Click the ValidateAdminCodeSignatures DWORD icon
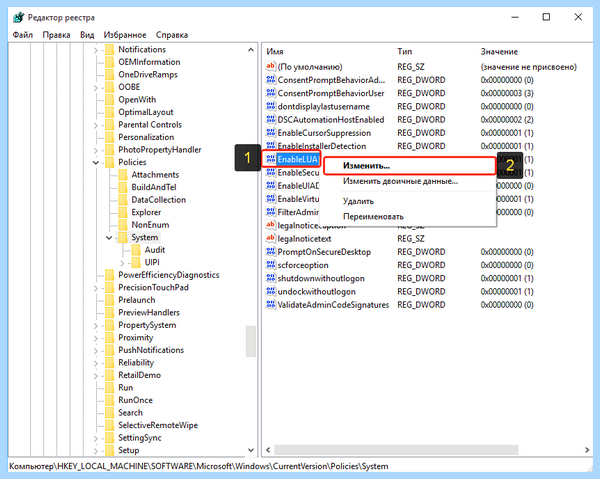This screenshot has height=479, width=600. coord(271,305)
